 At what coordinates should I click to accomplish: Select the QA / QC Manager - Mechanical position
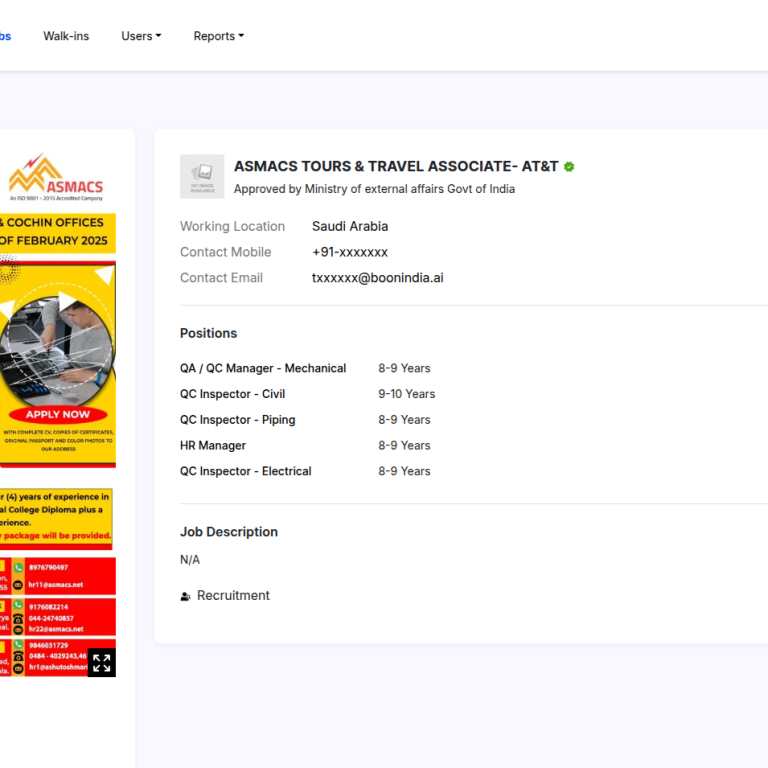[x=263, y=368]
